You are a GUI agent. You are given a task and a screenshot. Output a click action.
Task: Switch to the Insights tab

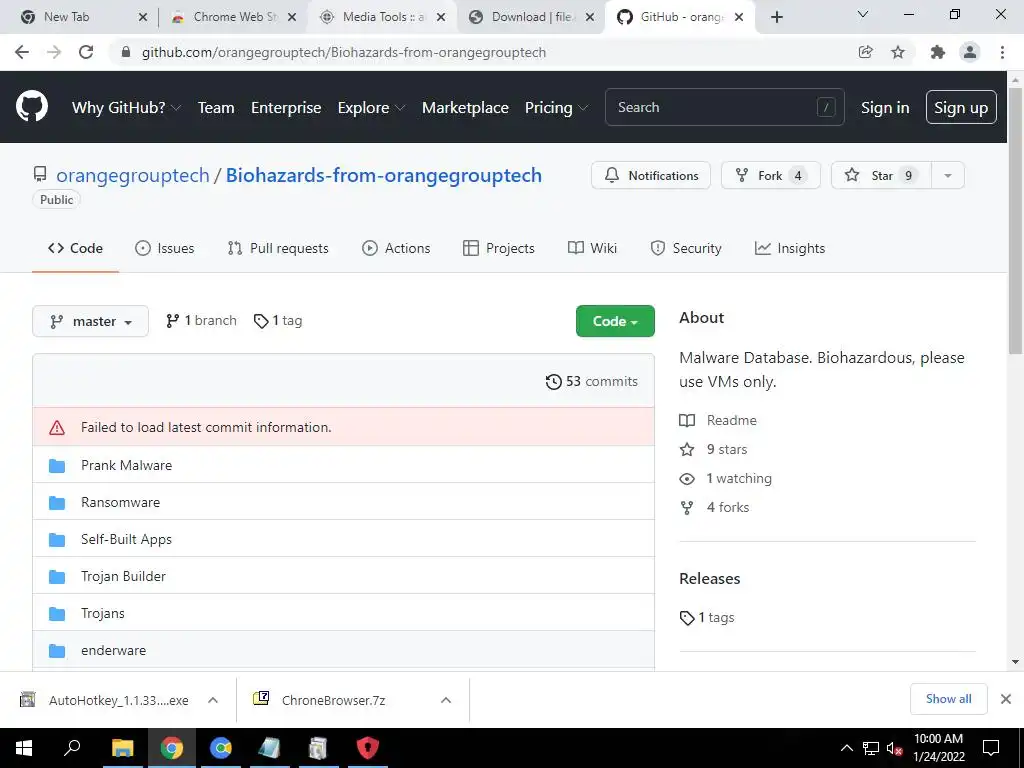click(790, 248)
